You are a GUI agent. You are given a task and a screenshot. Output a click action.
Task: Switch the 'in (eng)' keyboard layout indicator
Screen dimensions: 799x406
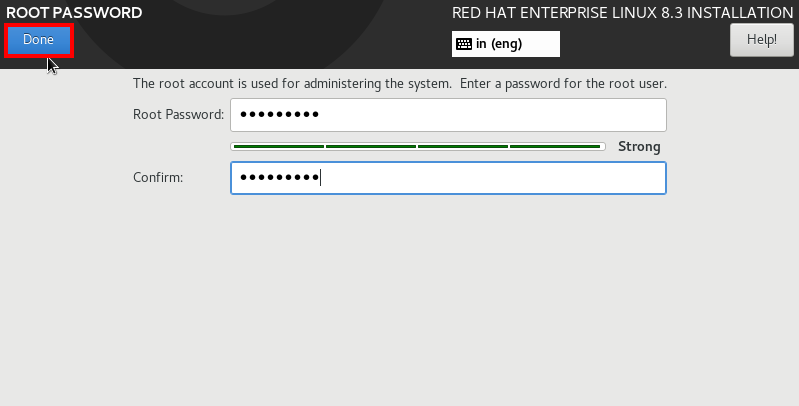coord(505,44)
